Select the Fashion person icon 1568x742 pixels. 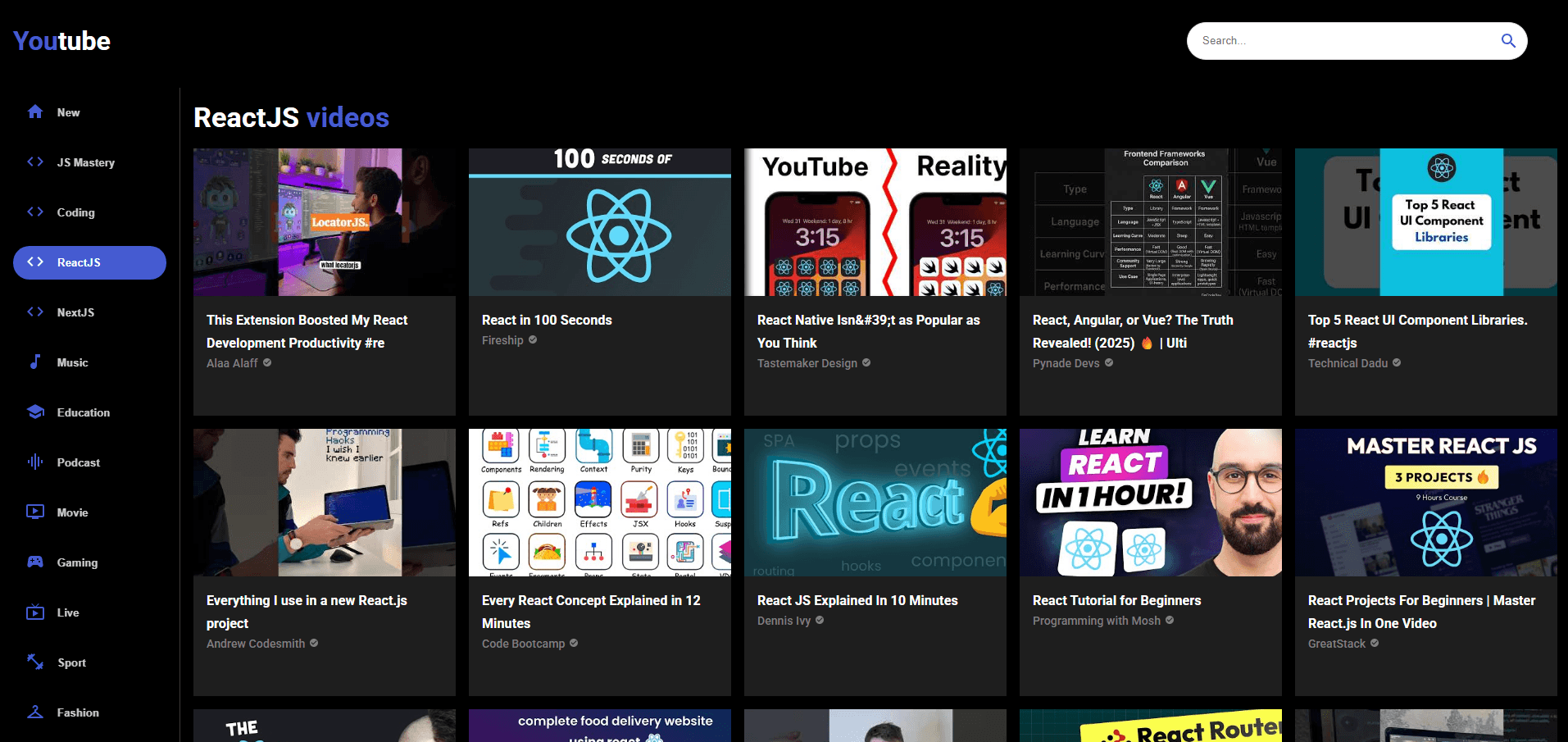pos(36,712)
